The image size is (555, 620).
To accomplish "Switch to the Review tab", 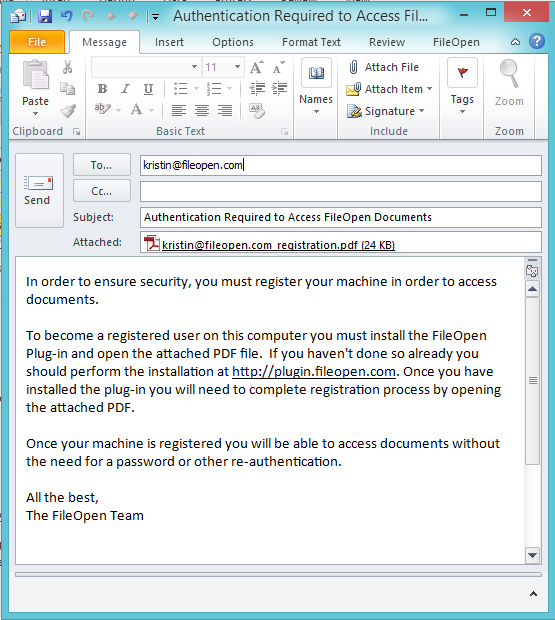I will click(x=387, y=42).
